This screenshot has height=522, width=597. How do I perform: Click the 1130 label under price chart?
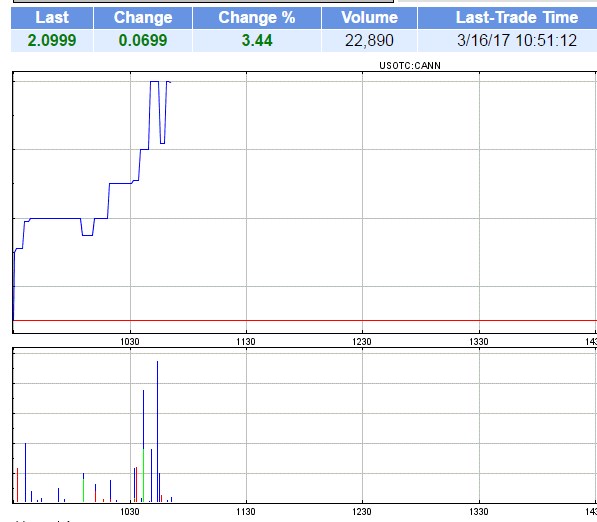(246, 342)
